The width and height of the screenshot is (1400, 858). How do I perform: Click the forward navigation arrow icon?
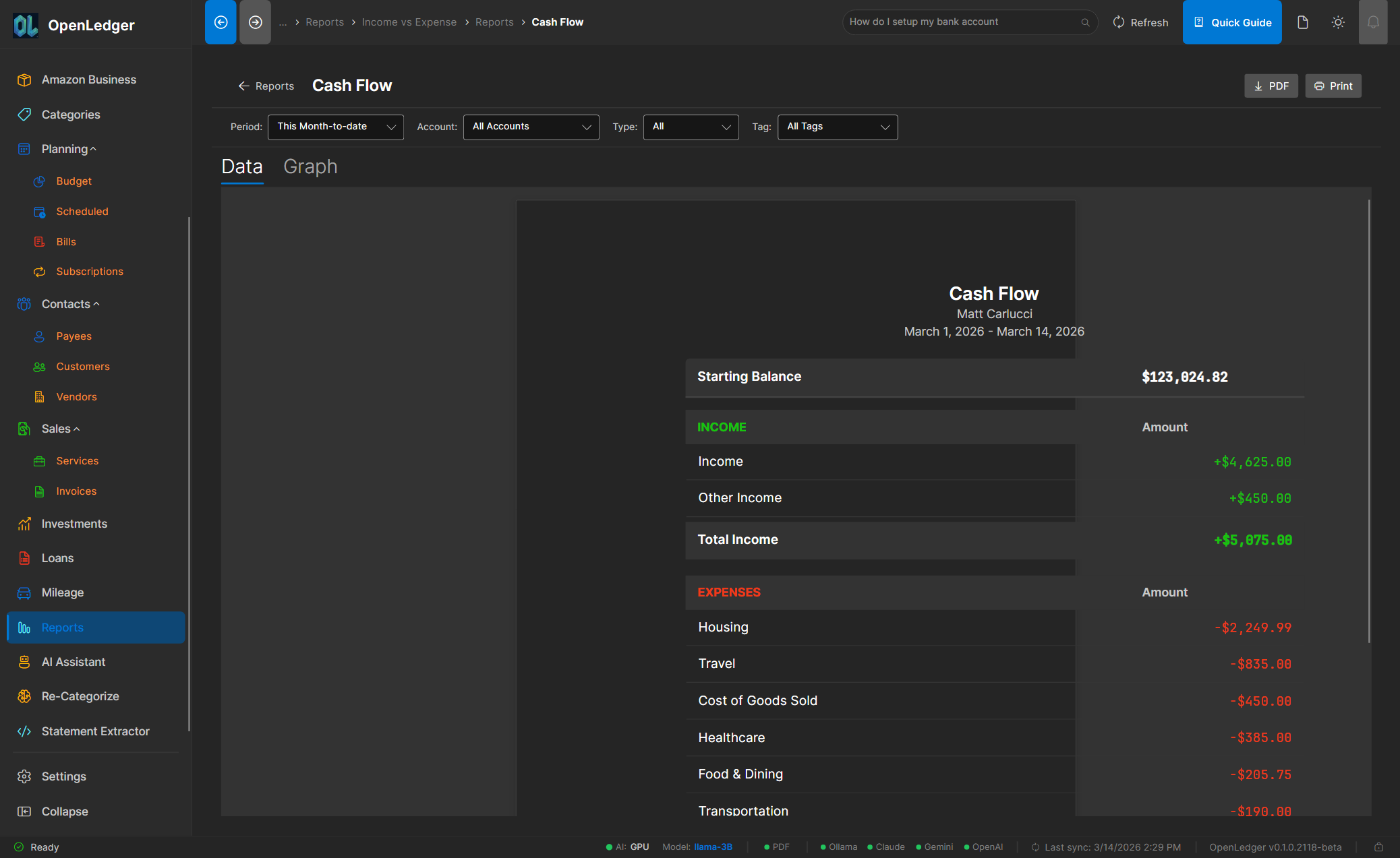click(x=255, y=22)
